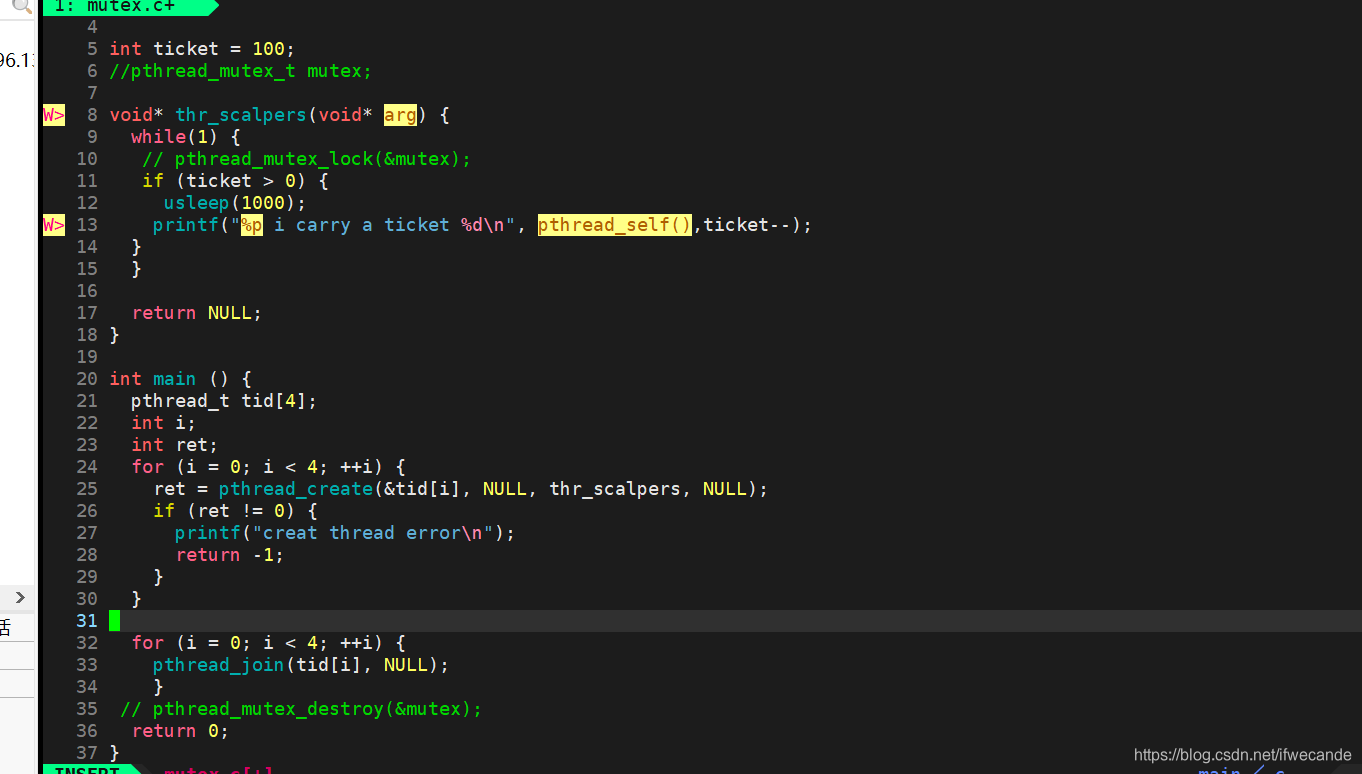The height and width of the screenshot is (774, 1362).
Task: Click "thr_scalpers" argument on line 25
Action: coord(615,489)
